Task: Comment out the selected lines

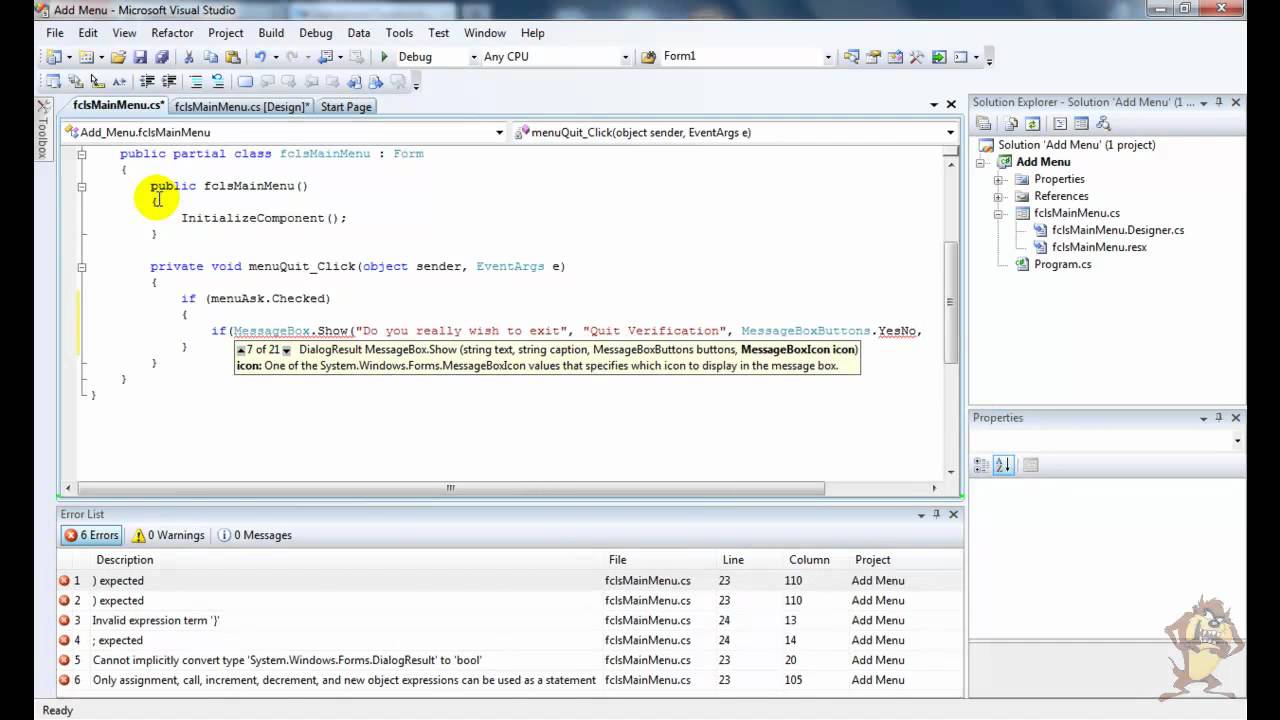Action: coord(196,82)
